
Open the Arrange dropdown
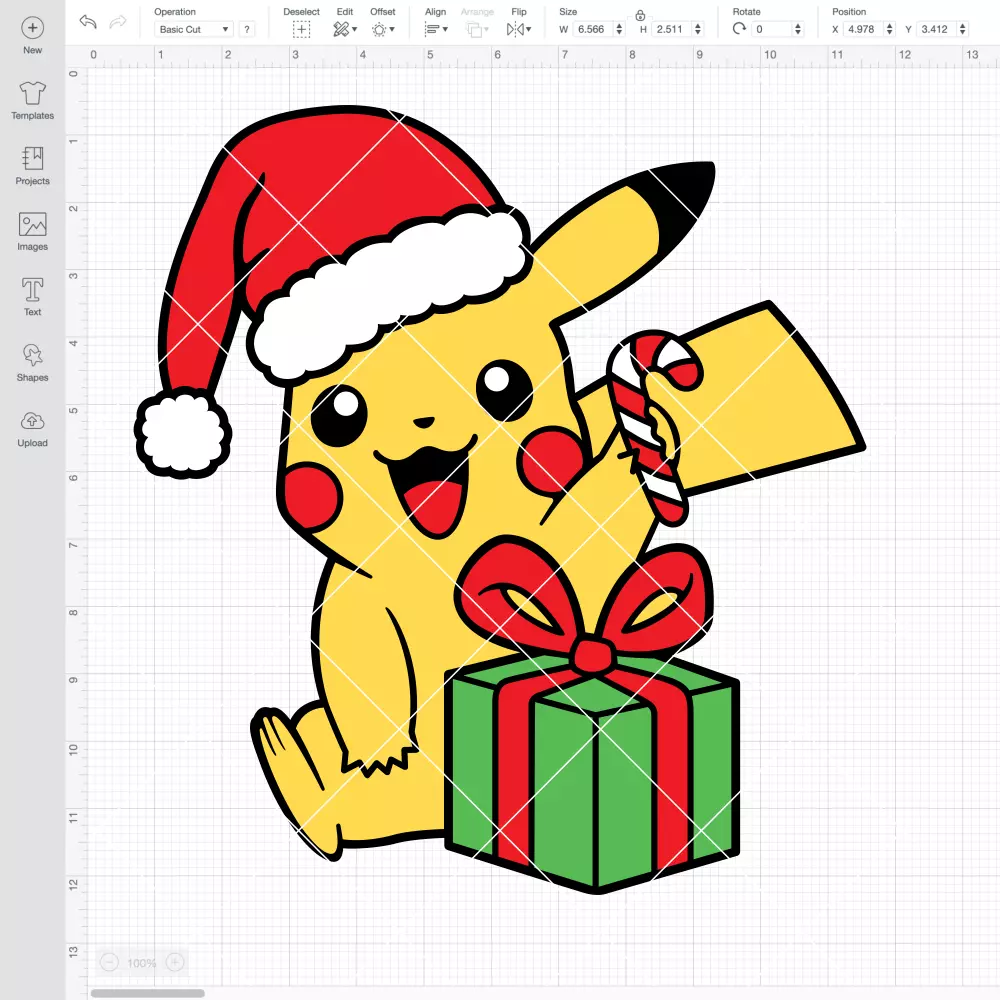[x=477, y=29]
